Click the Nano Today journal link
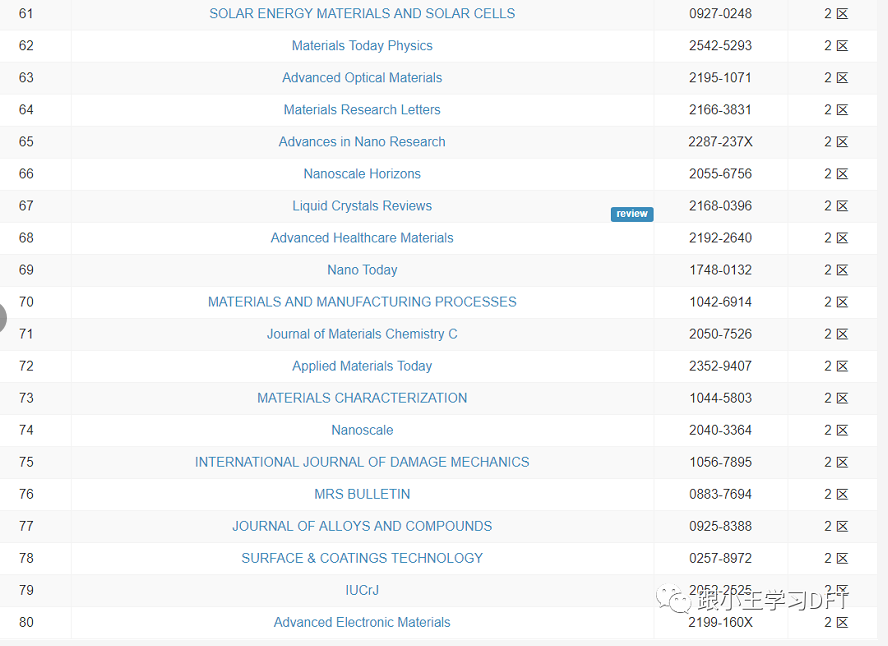The image size is (888, 646). pyautogui.click(x=362, y=270)
